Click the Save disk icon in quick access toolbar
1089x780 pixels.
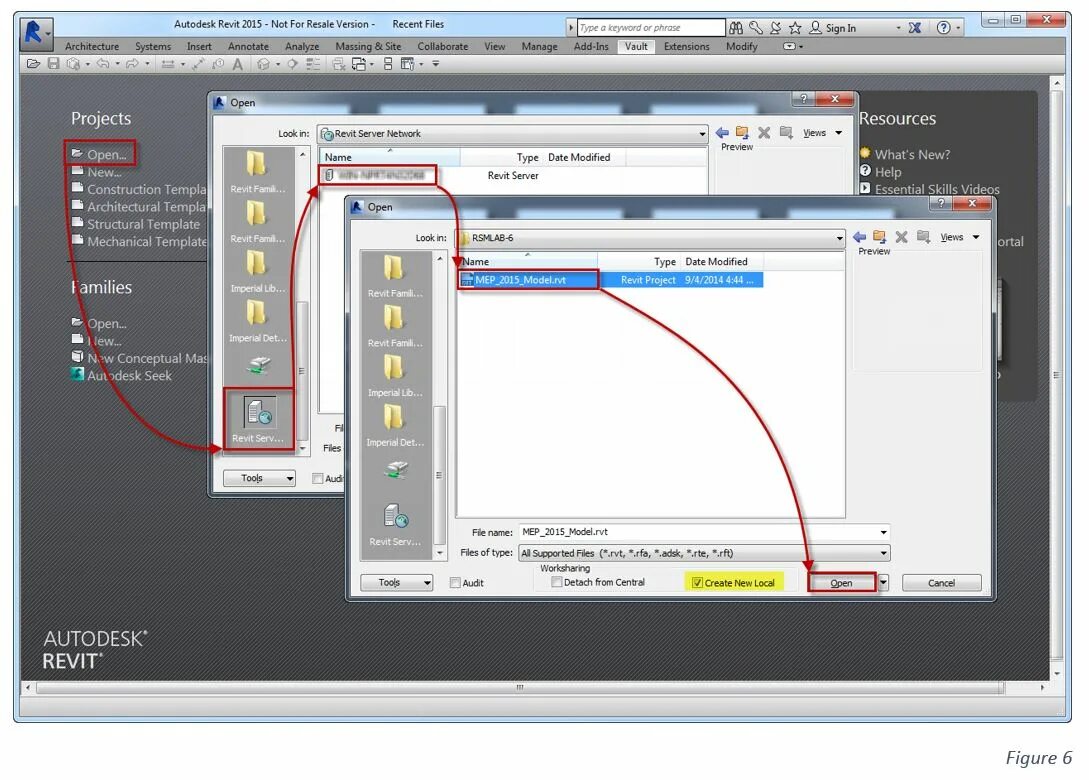tap(53, 64)
